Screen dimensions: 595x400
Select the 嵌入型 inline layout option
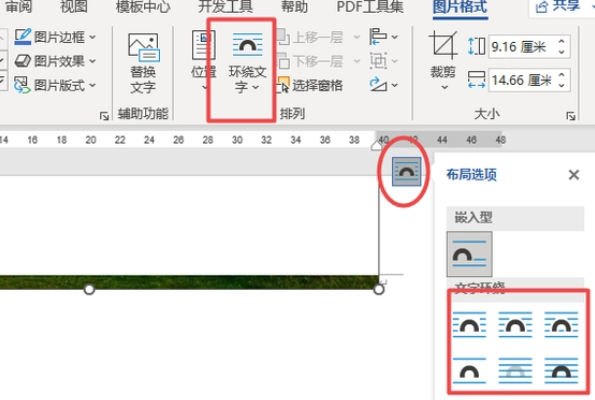coord(469,254)
